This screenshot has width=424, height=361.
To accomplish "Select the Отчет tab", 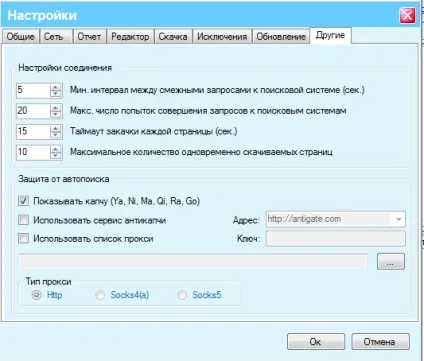I will tap(89, 36).
